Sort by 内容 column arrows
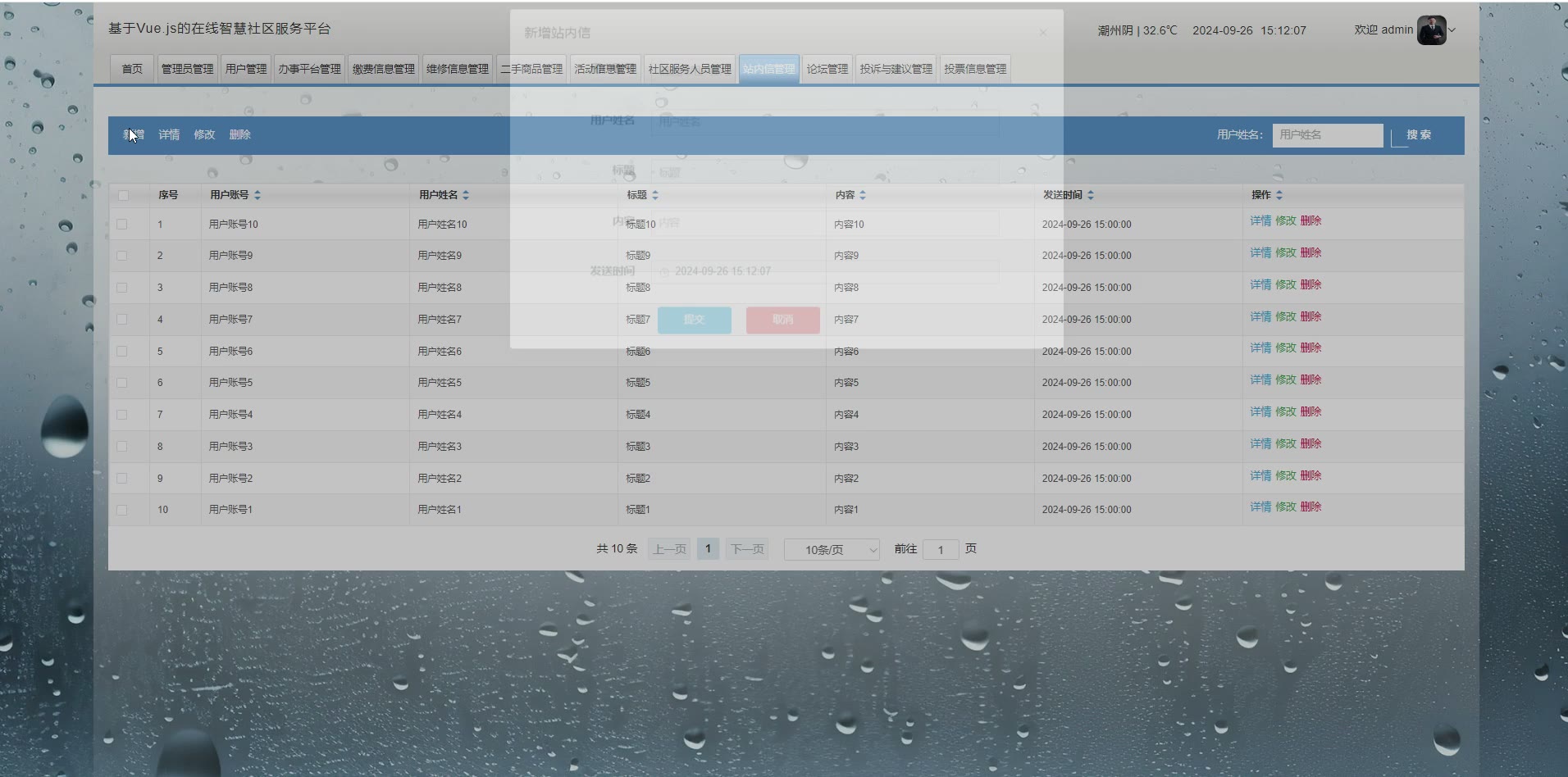Viewport: 1568px width, 777px height. (863, 195)
